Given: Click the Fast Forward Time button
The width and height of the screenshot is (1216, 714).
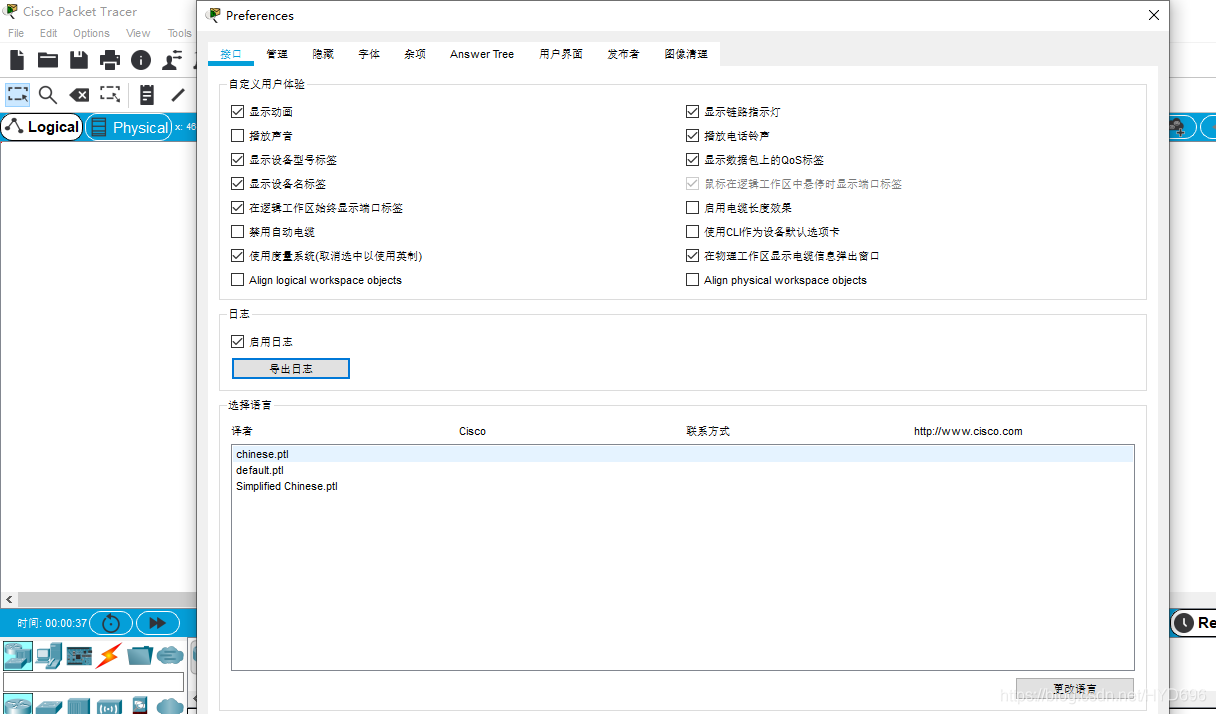Looking at the screenshot, I should [157, 623].
